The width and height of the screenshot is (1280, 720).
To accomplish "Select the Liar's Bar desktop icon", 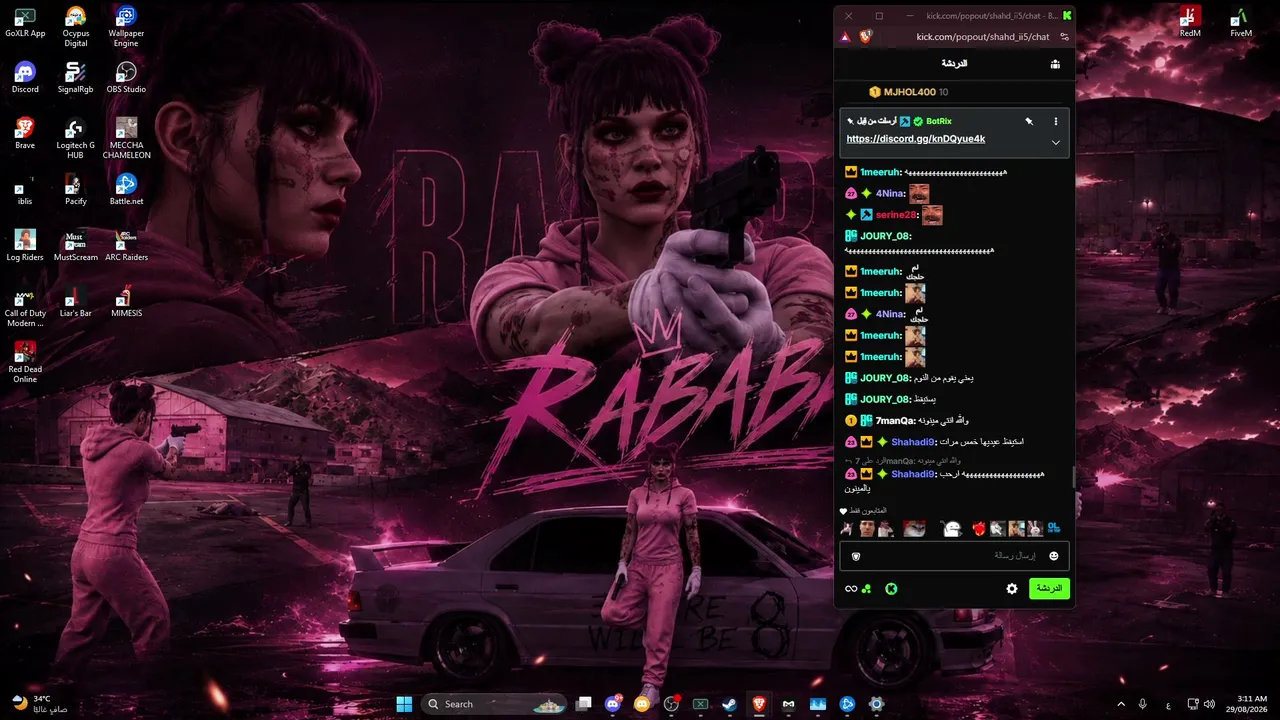I will [x=75, y=302].
